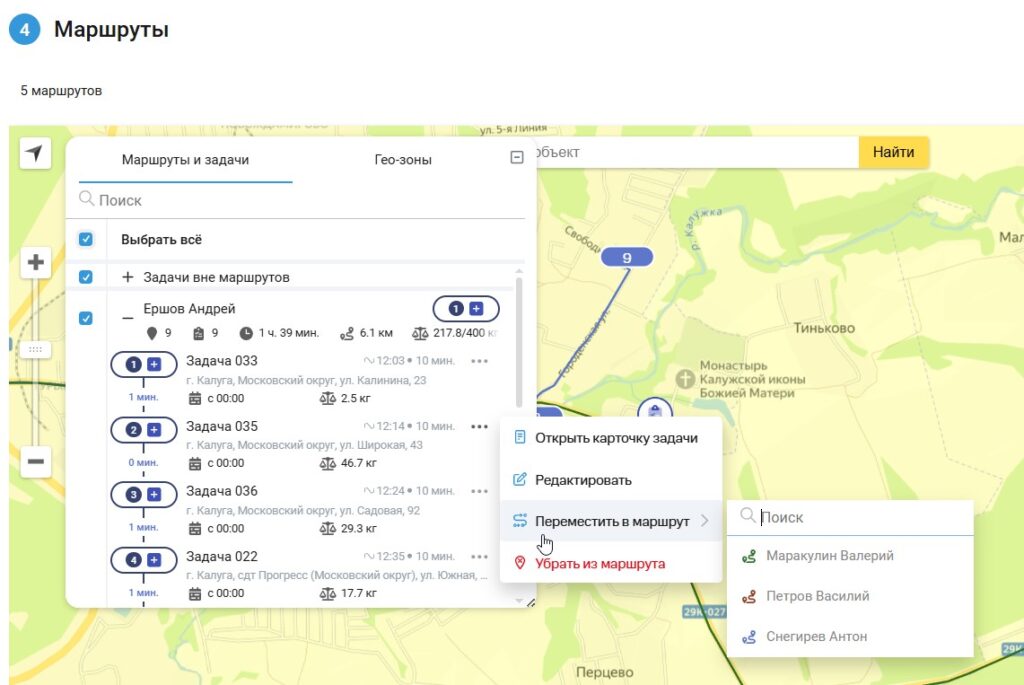Focus the Поиск field in routes panel
Image resolution: width=1024 pixels, height=685 pixels.
click(300, 200)
